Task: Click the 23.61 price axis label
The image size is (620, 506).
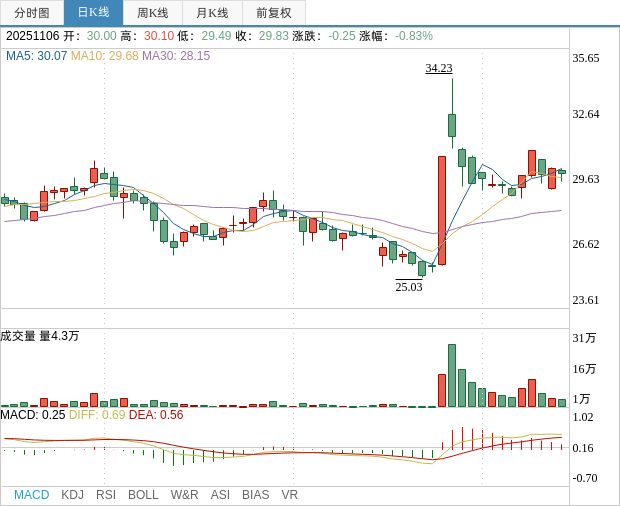Action: [586, 300]
